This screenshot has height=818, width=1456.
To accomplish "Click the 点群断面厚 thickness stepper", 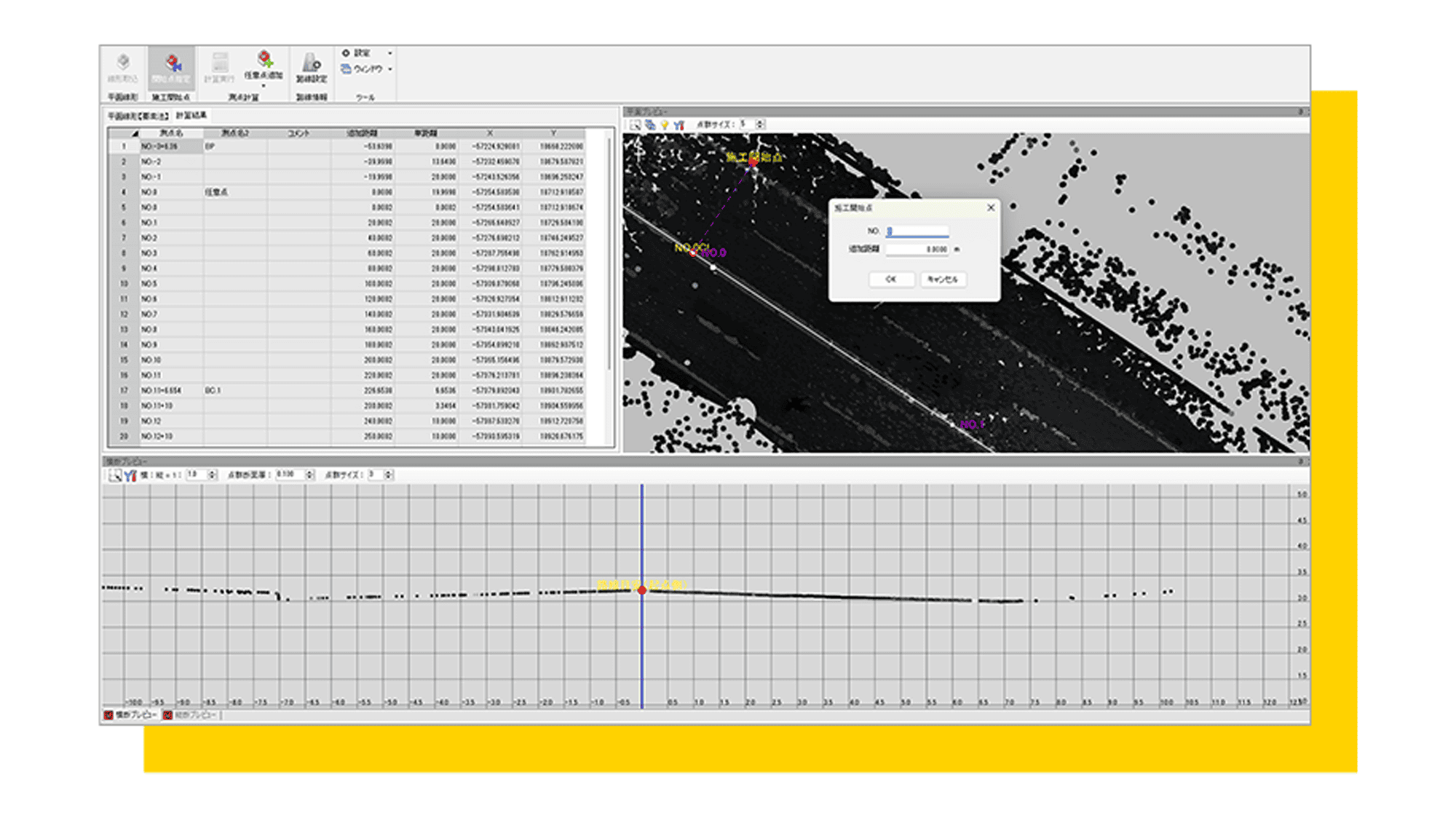I will coord(309,474).
